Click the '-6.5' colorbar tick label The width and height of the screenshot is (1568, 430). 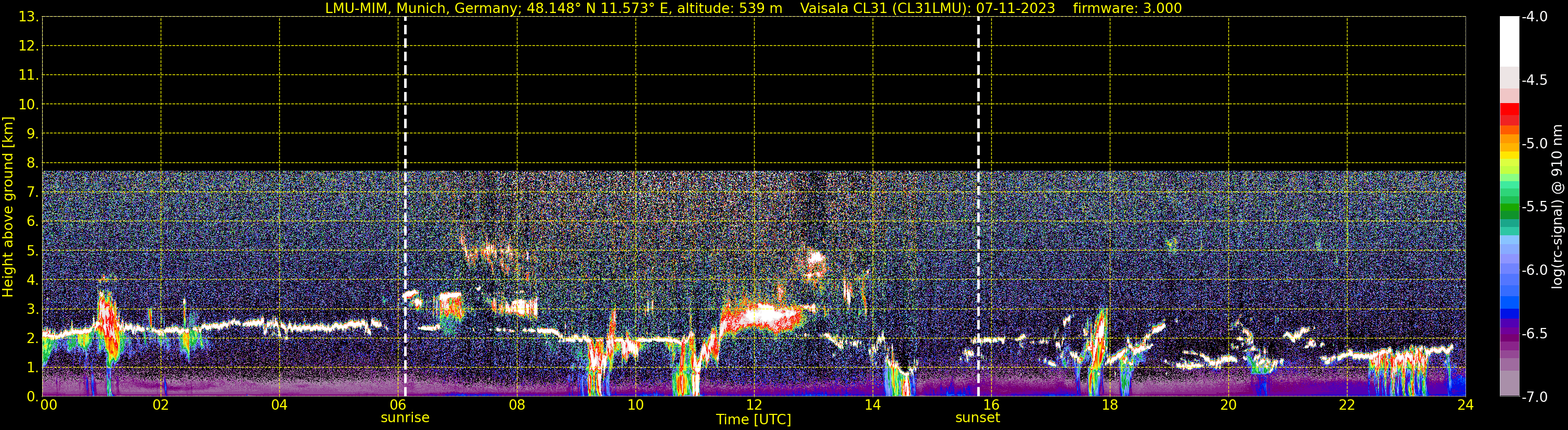pyautogui.click(x=1534, y=333)
